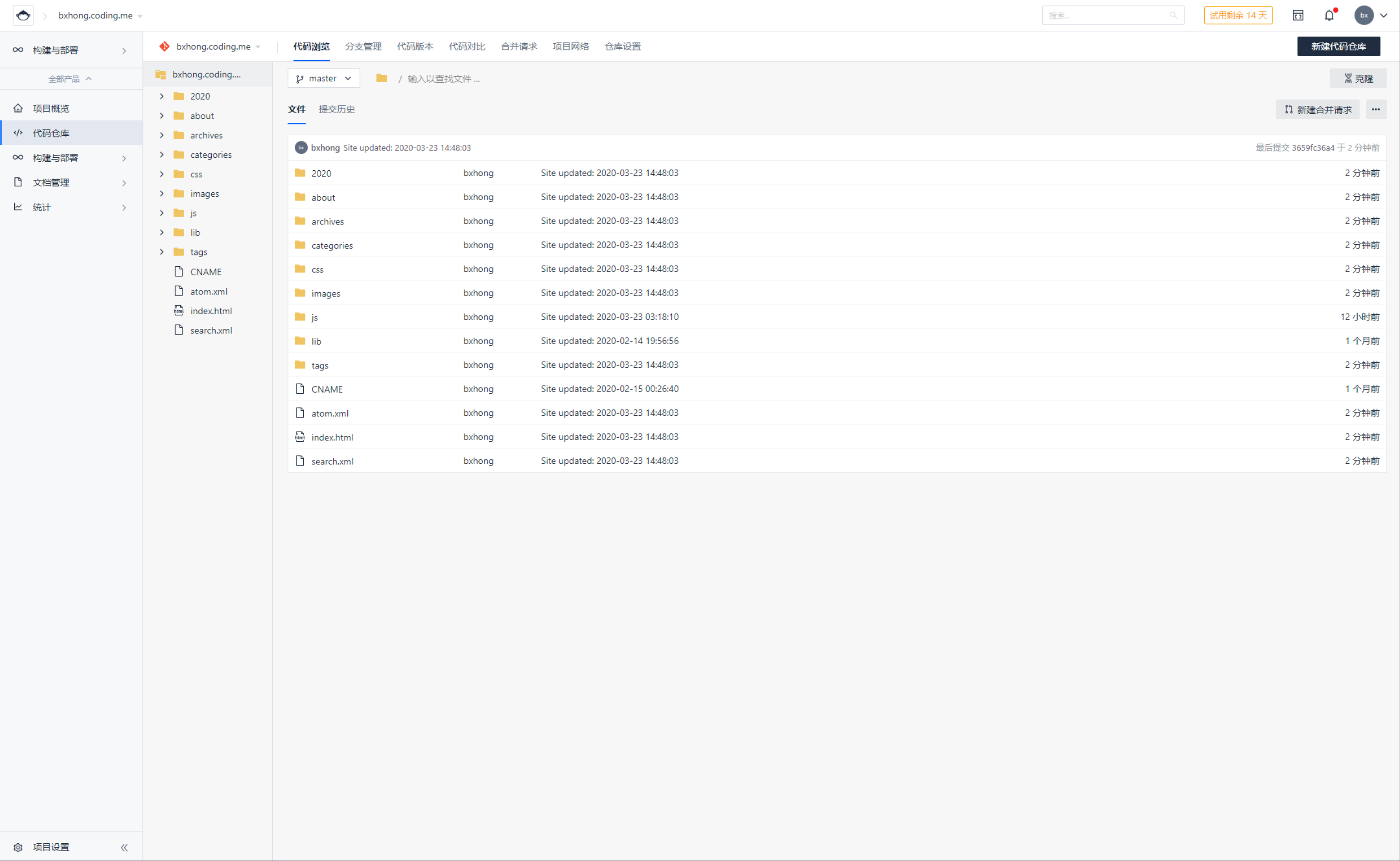
Task: Click the 试用剩余 14 天 trial badge
Action: point(1238,16)
